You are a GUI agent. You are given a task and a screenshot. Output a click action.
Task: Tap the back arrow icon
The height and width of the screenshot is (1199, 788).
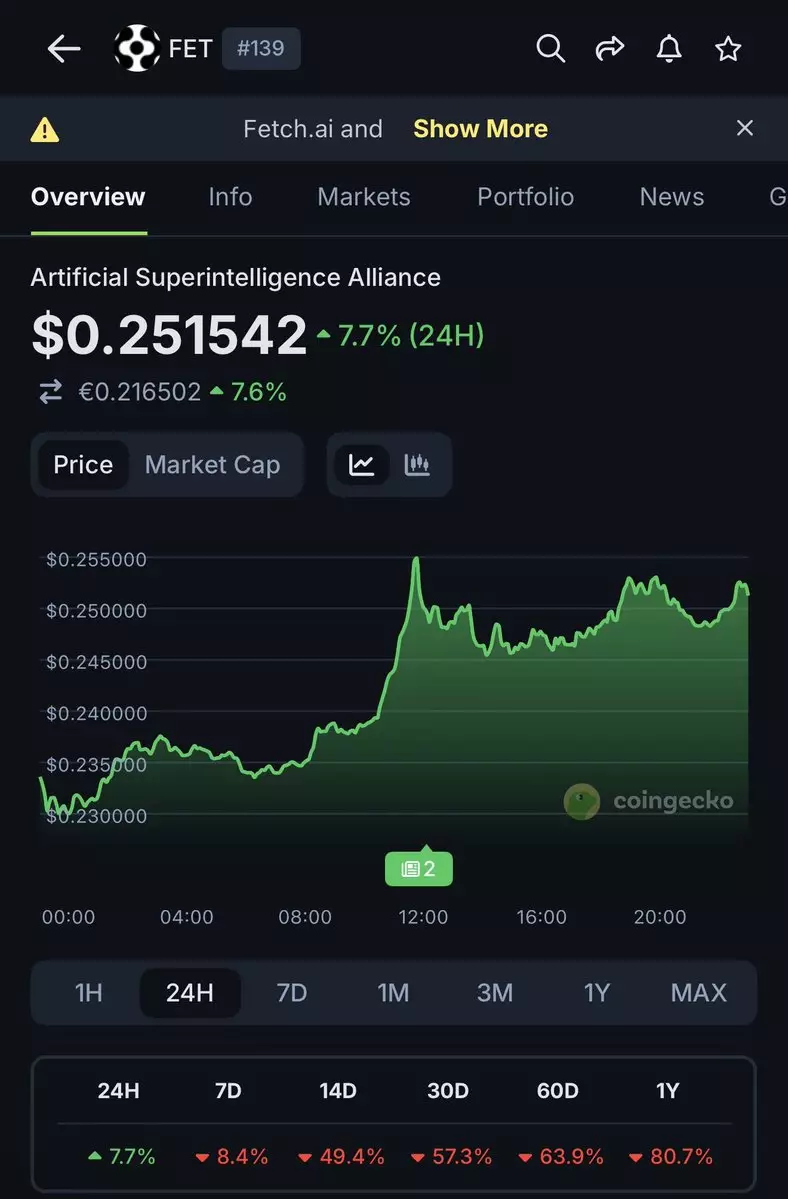coord(64,49)
